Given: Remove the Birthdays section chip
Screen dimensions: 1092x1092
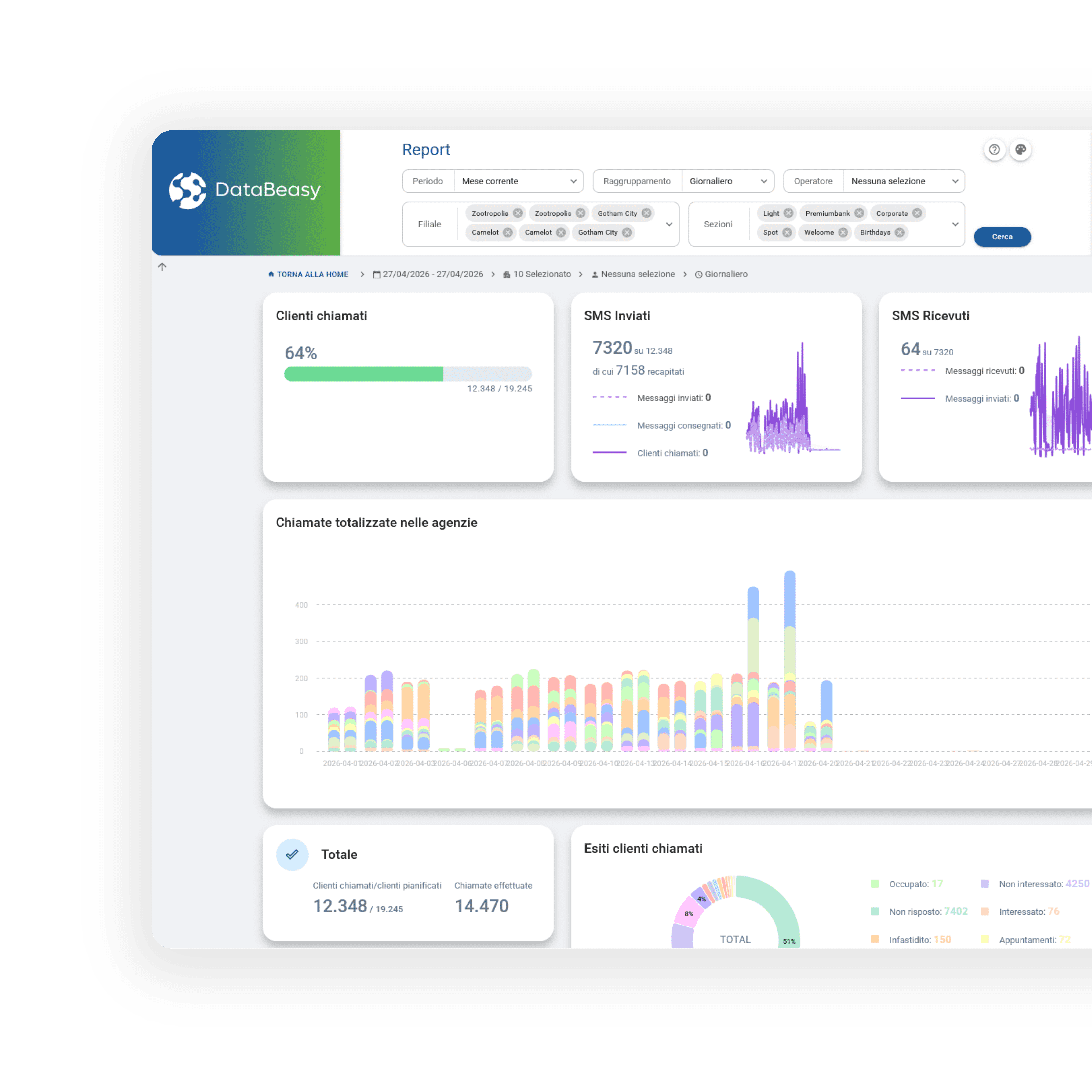Looking at the screenshot, I should point(899,232).
